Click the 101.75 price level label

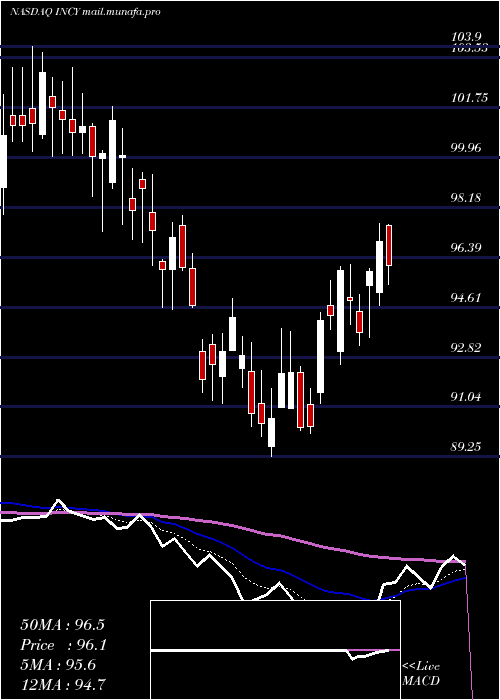tap(470, 99)
